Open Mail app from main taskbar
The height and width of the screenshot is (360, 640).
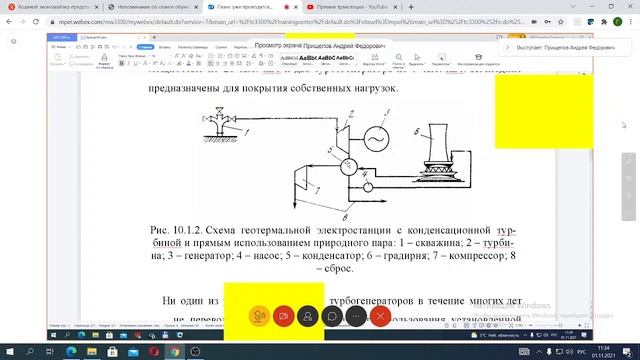coord(133,351)
